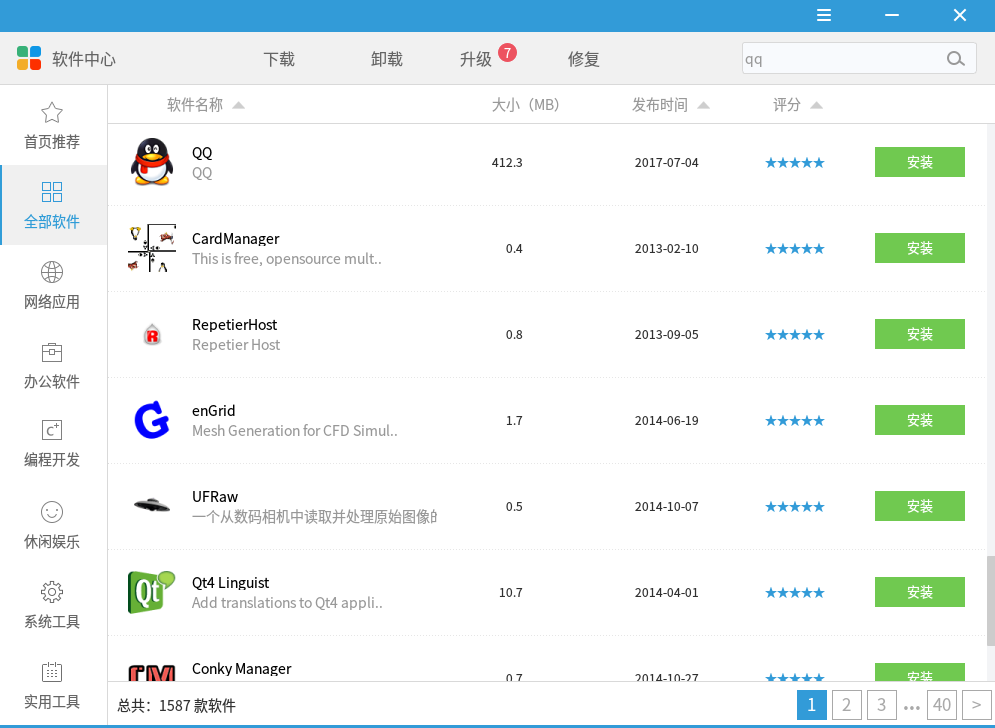Screen dimensions: 995x728
Task: Minimize the software center window
Action: pyautogui.click(x=892, y=15)
